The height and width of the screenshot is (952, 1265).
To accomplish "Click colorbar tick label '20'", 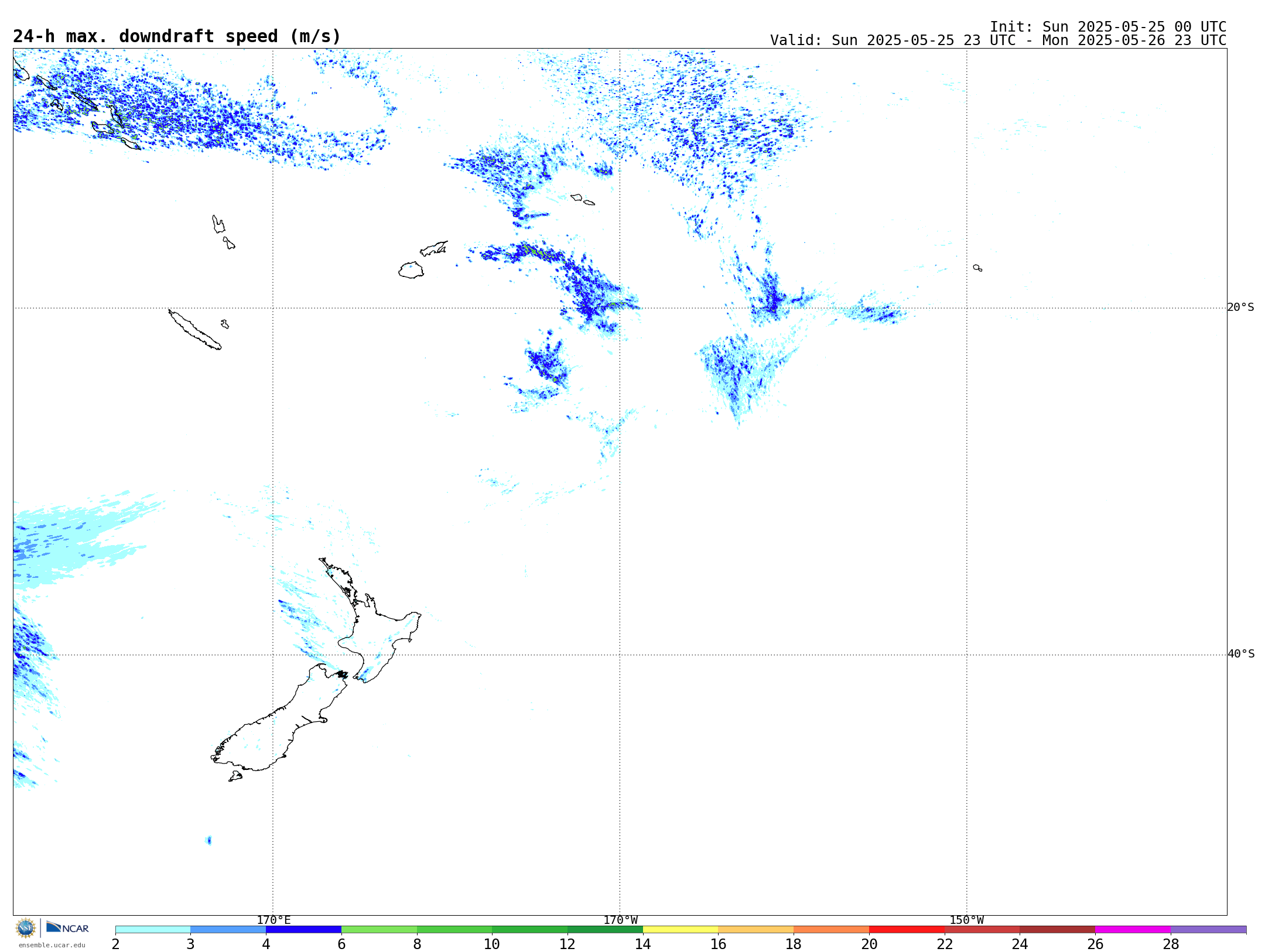I will [x=869, y=944].
